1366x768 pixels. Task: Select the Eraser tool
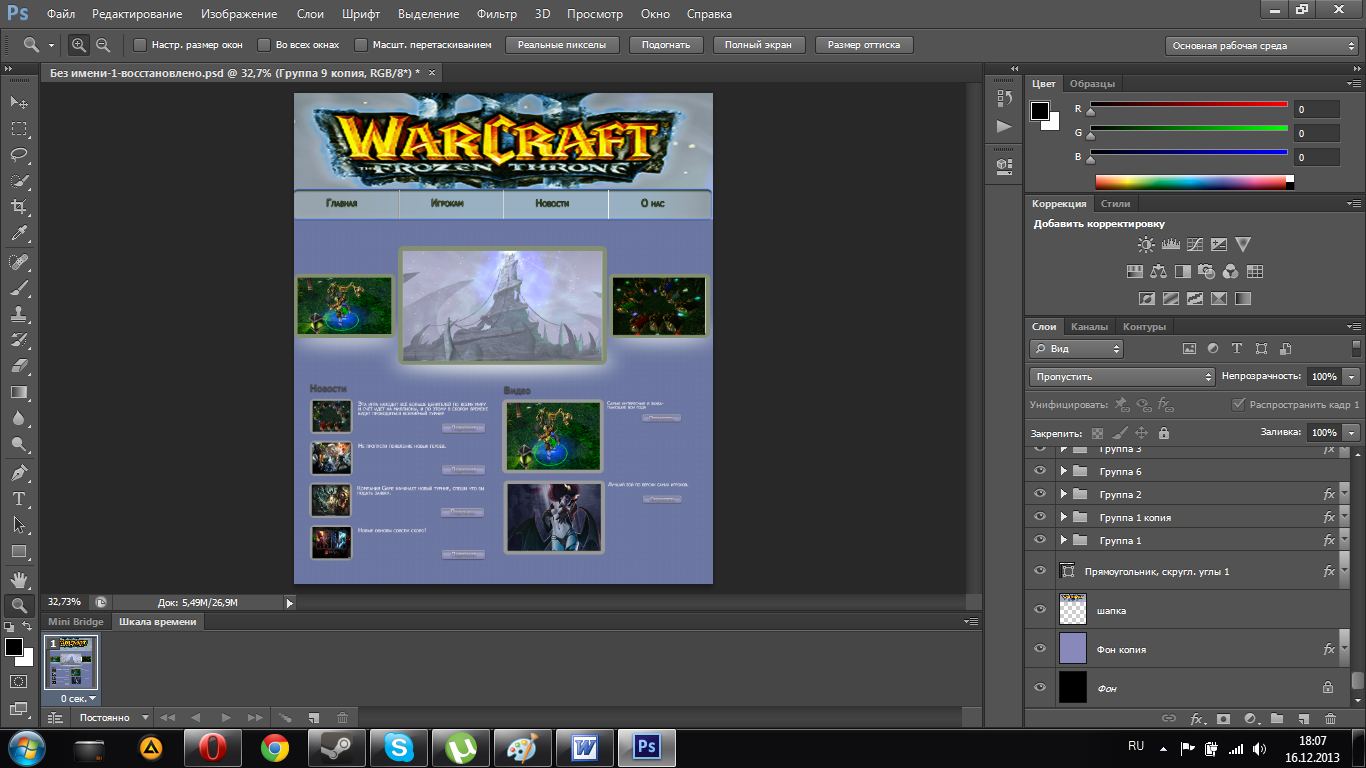pos(19,366)
